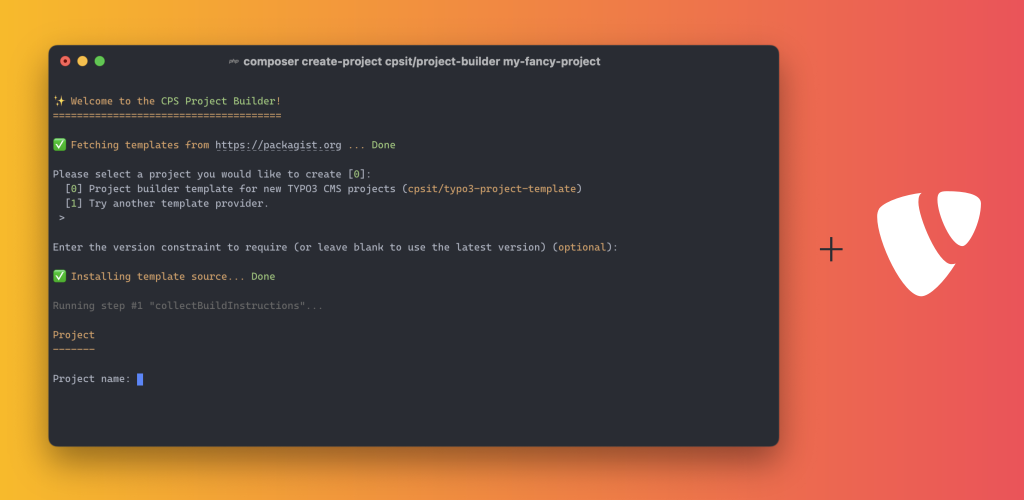Screen dimensions: 1024x500
Task: Click the plus sign beside the terminal
Action: point(831,249)
